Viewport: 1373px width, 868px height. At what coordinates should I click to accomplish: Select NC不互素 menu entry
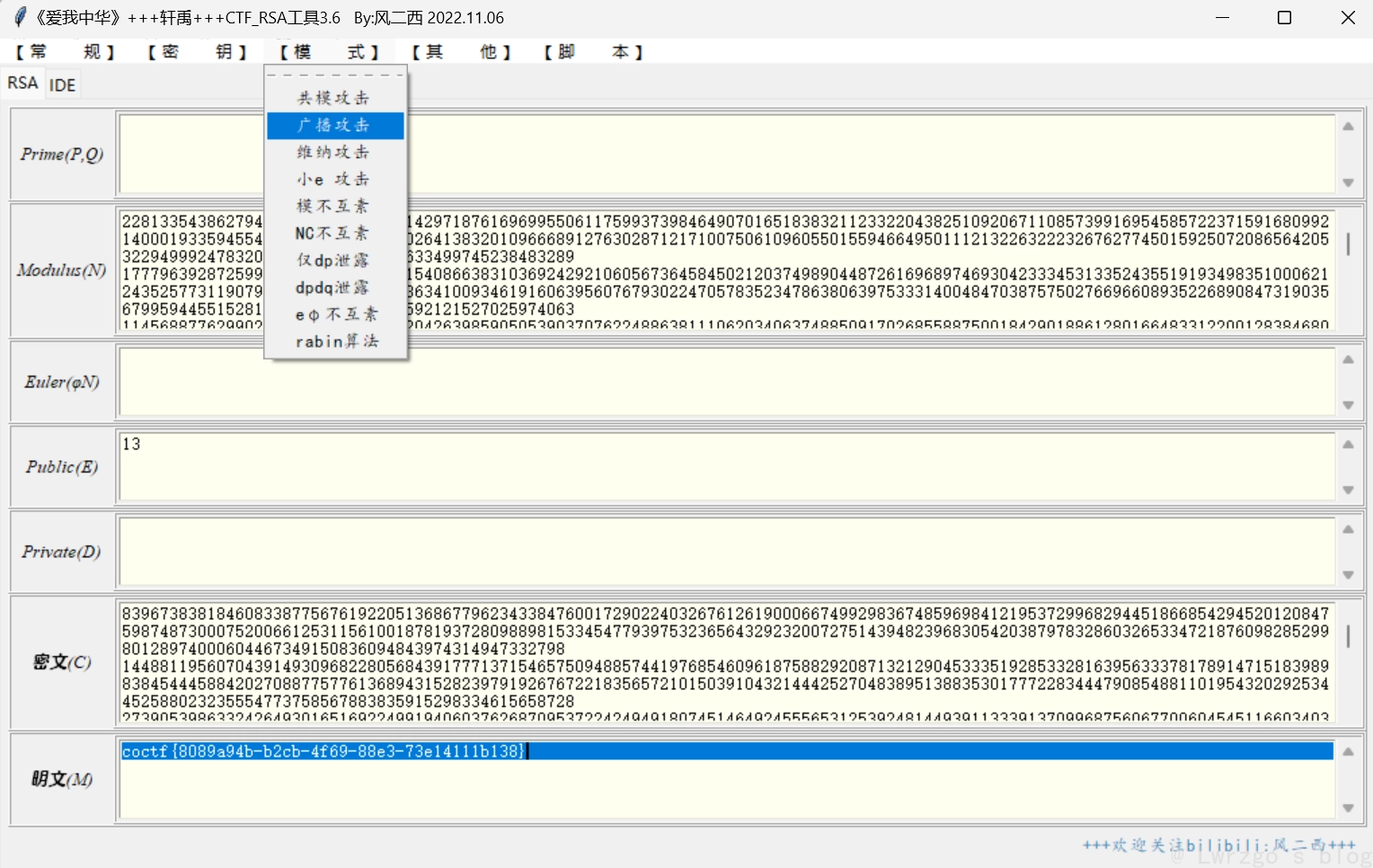coord(335,233)
